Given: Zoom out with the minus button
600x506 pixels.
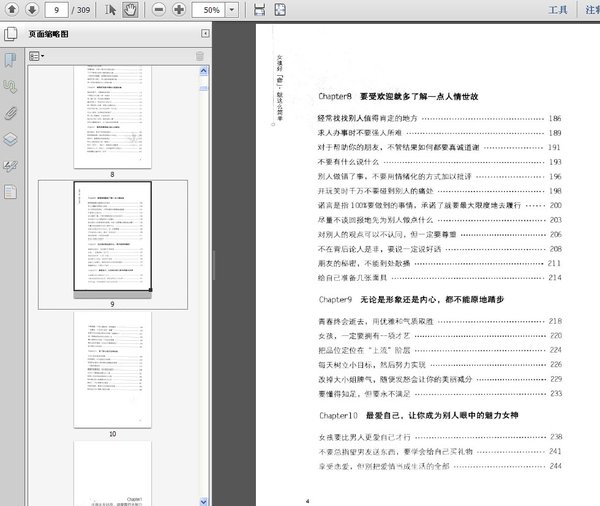Looking at the screenshot, I should [159, 10].
